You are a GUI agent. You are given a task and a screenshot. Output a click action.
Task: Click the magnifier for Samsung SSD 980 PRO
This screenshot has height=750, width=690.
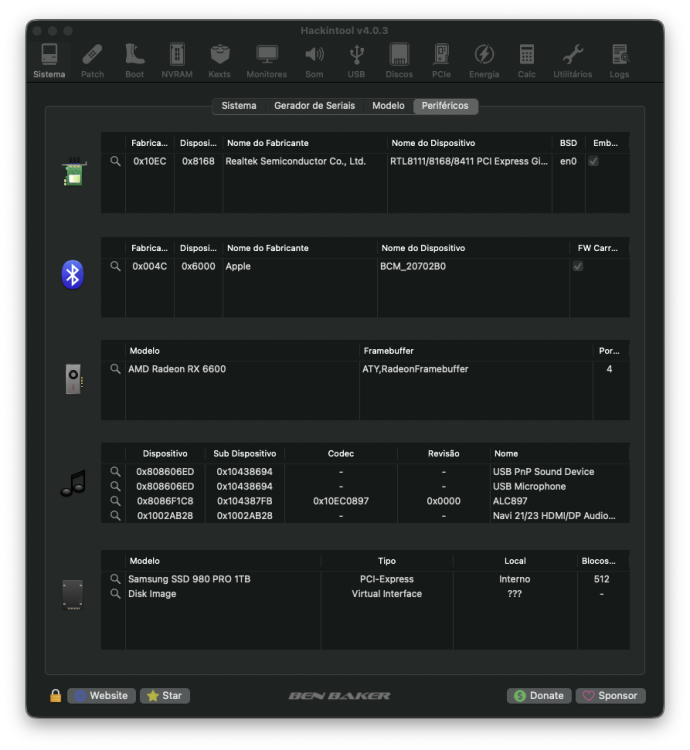coord(115,579)
